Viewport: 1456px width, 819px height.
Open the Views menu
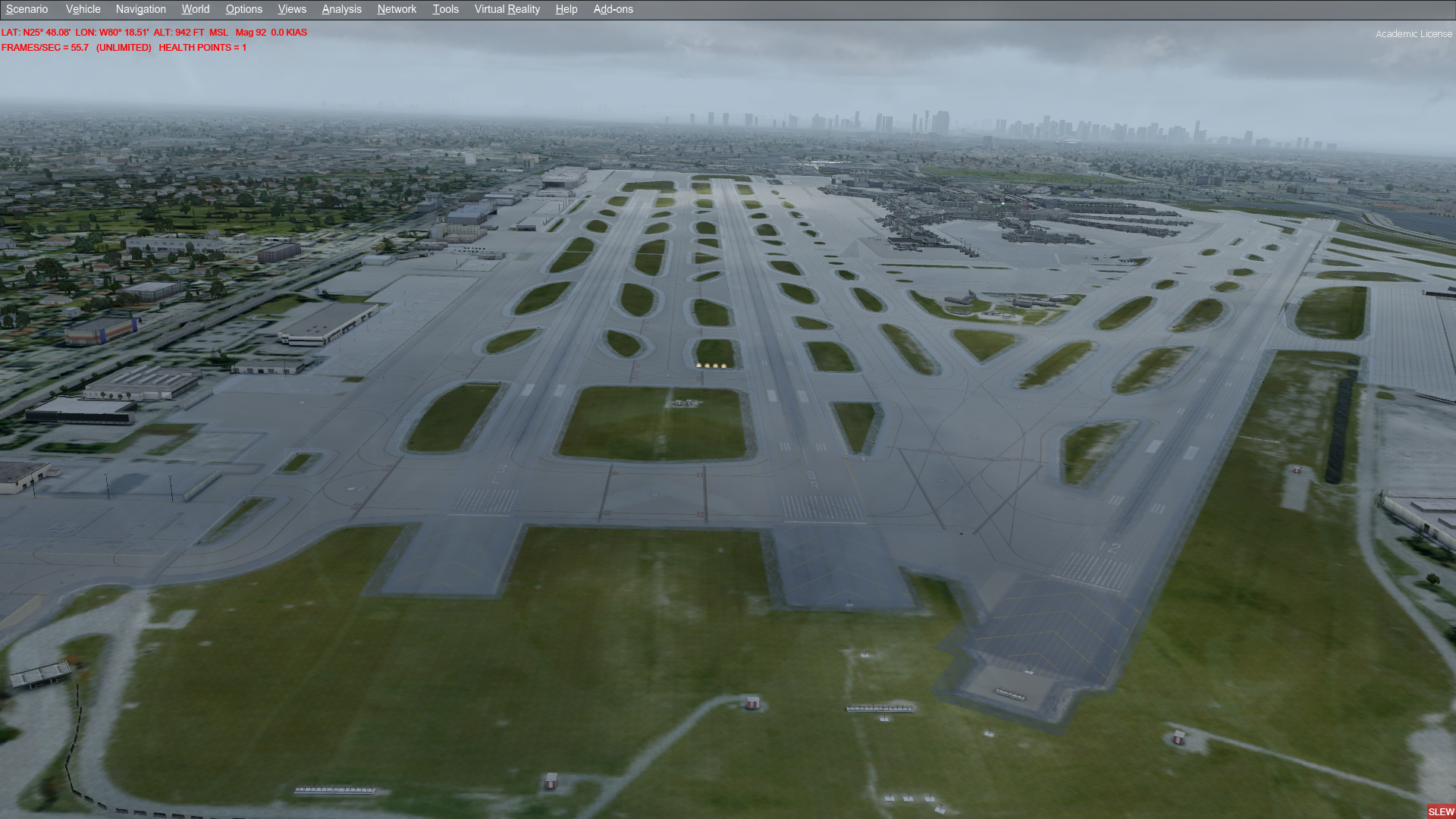tap(292, 9)
